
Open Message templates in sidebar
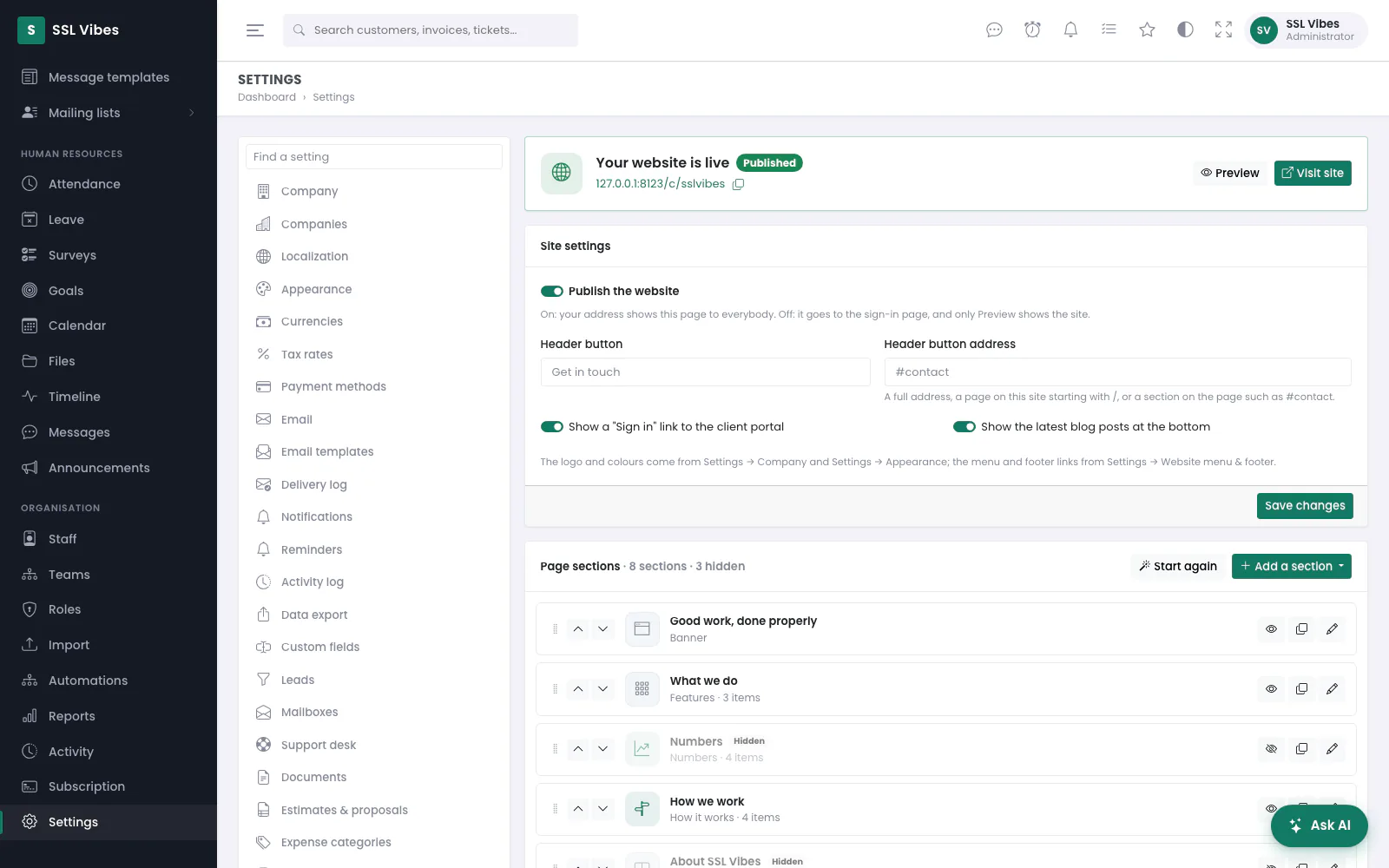109,77
